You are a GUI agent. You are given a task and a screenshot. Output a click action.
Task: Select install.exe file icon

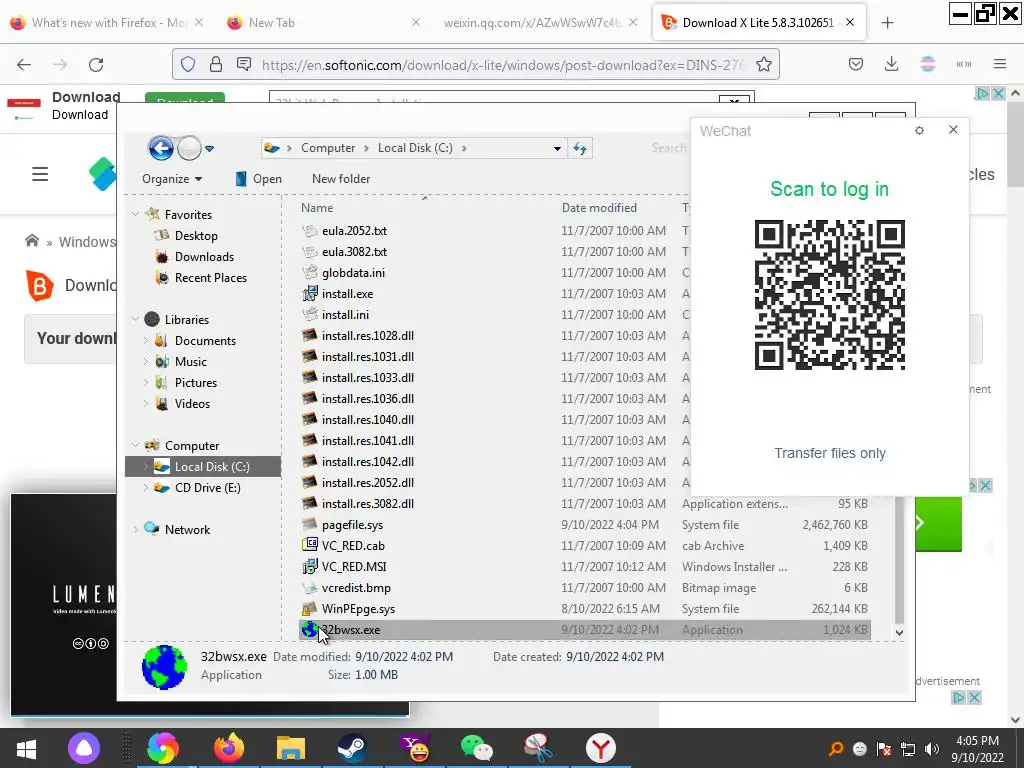[310, 294]
